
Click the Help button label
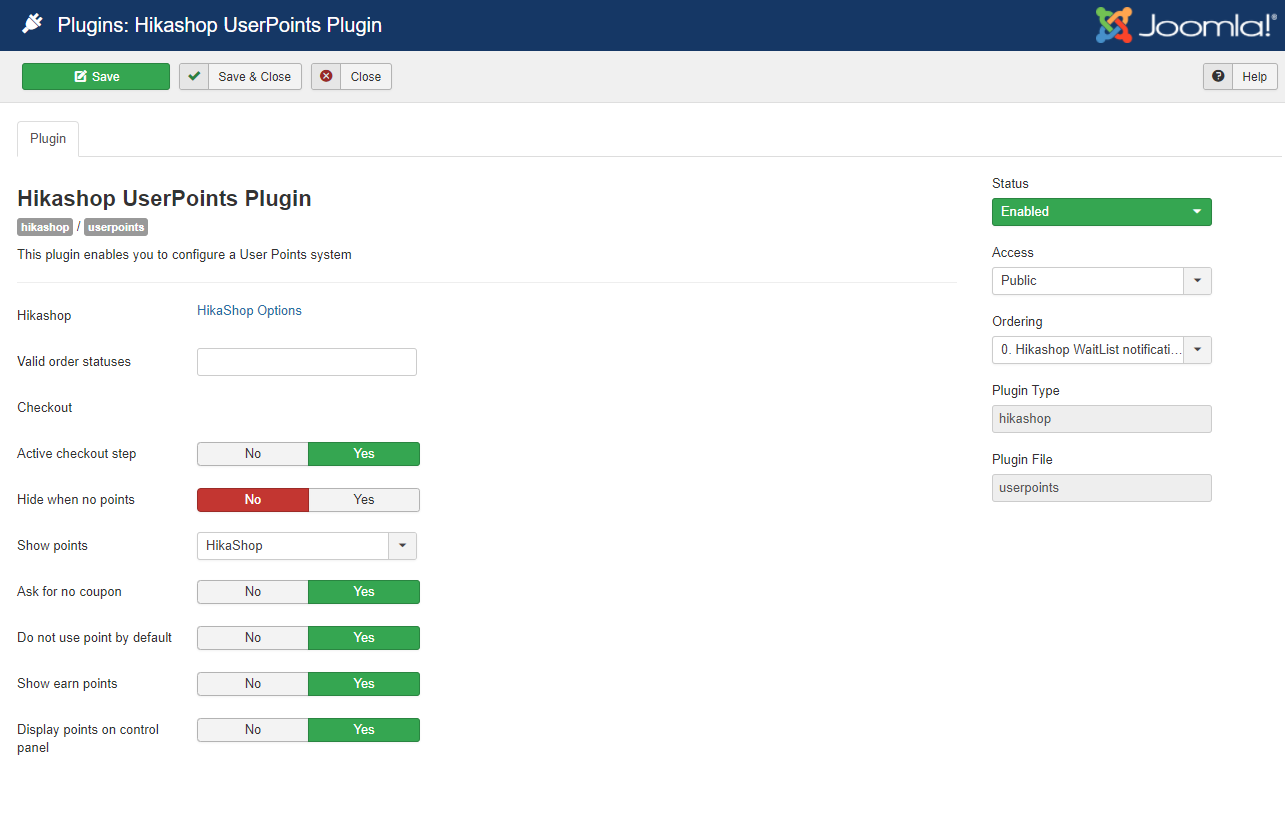pos(1255,77)
